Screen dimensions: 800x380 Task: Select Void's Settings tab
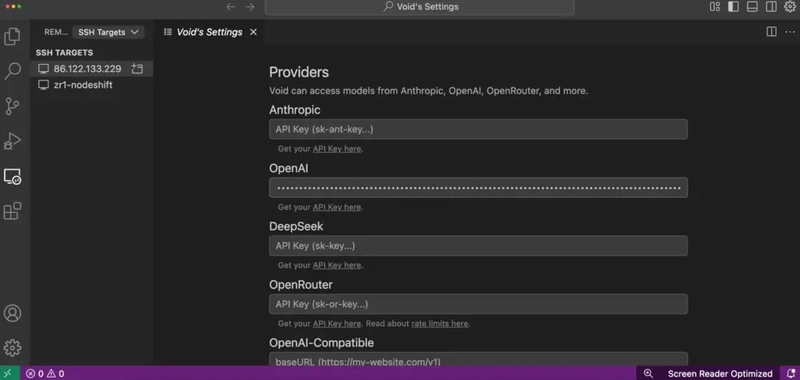click(209, 32)
